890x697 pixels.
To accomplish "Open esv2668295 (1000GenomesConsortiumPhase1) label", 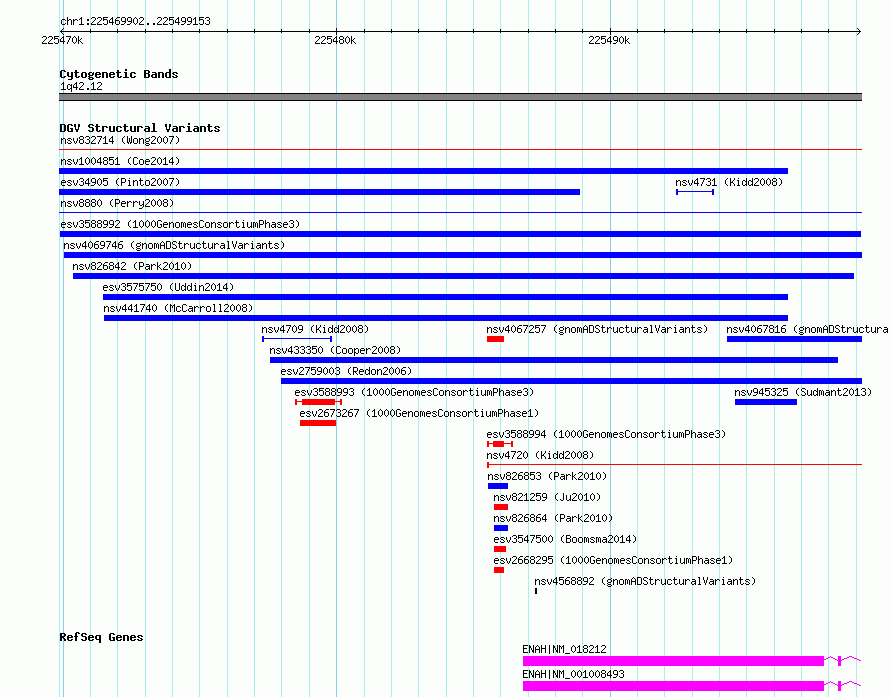I will click(x=613, y=560).
